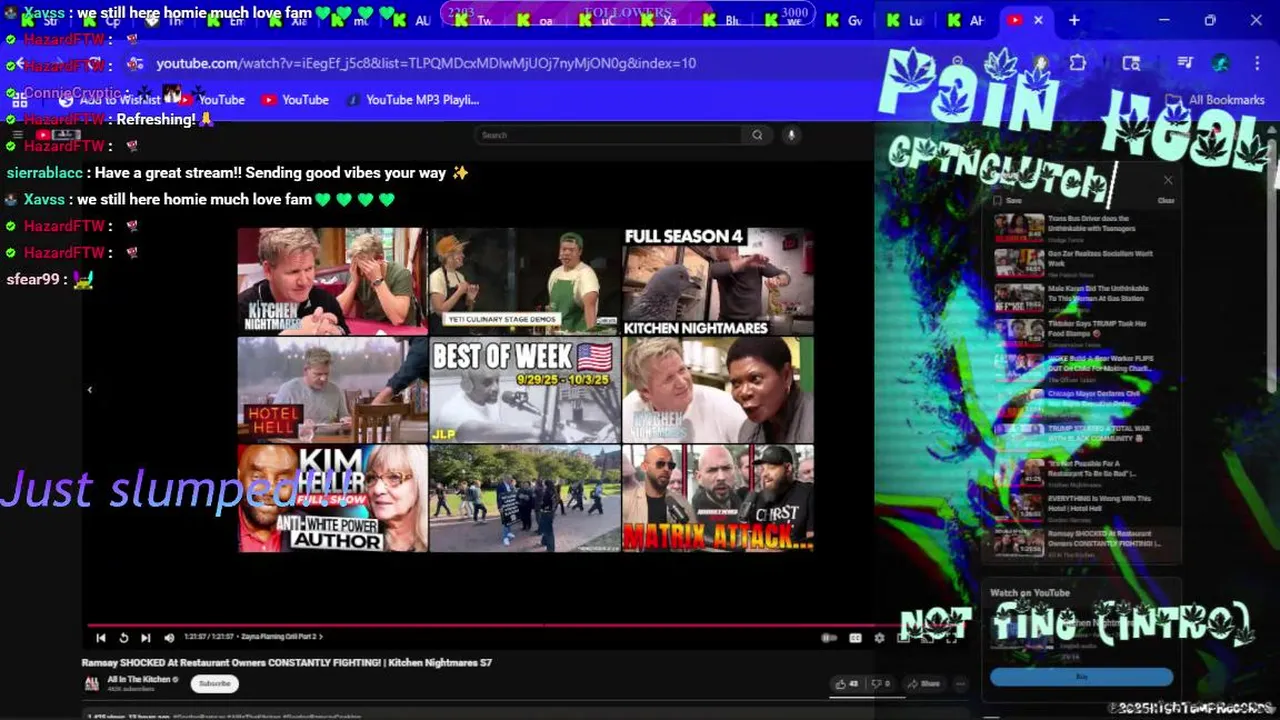Open browser profile avatar
This screenshot has height=720, width=1280.
click(1220, 63)
